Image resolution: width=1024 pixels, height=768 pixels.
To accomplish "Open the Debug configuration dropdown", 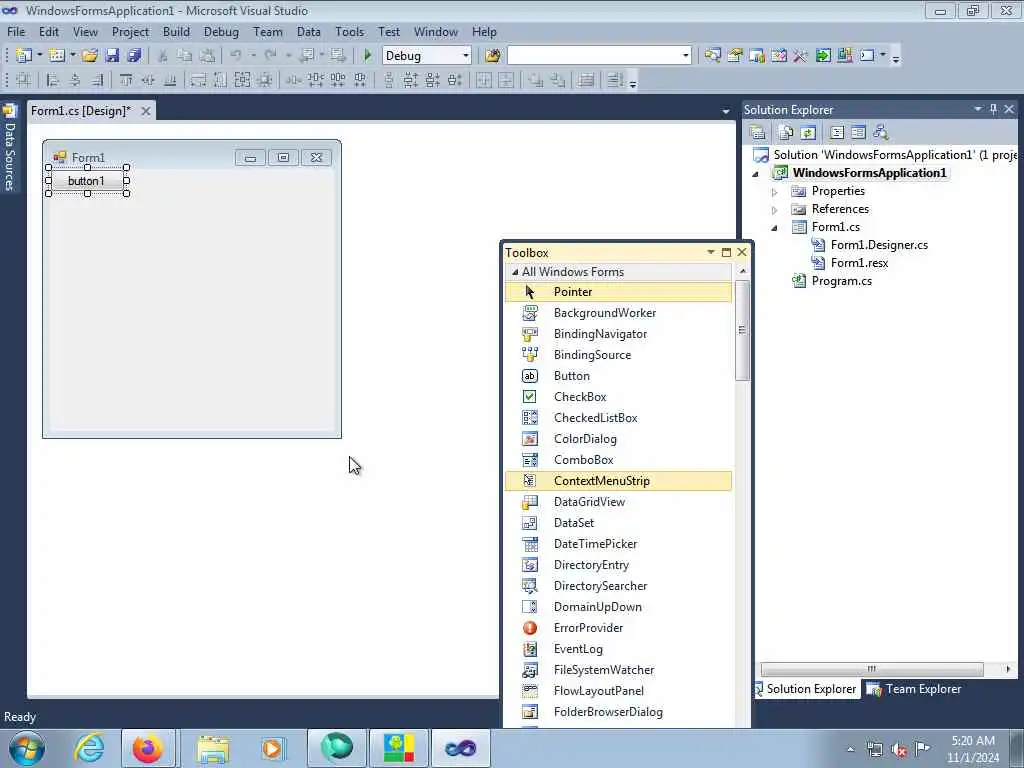I will 466,56.
